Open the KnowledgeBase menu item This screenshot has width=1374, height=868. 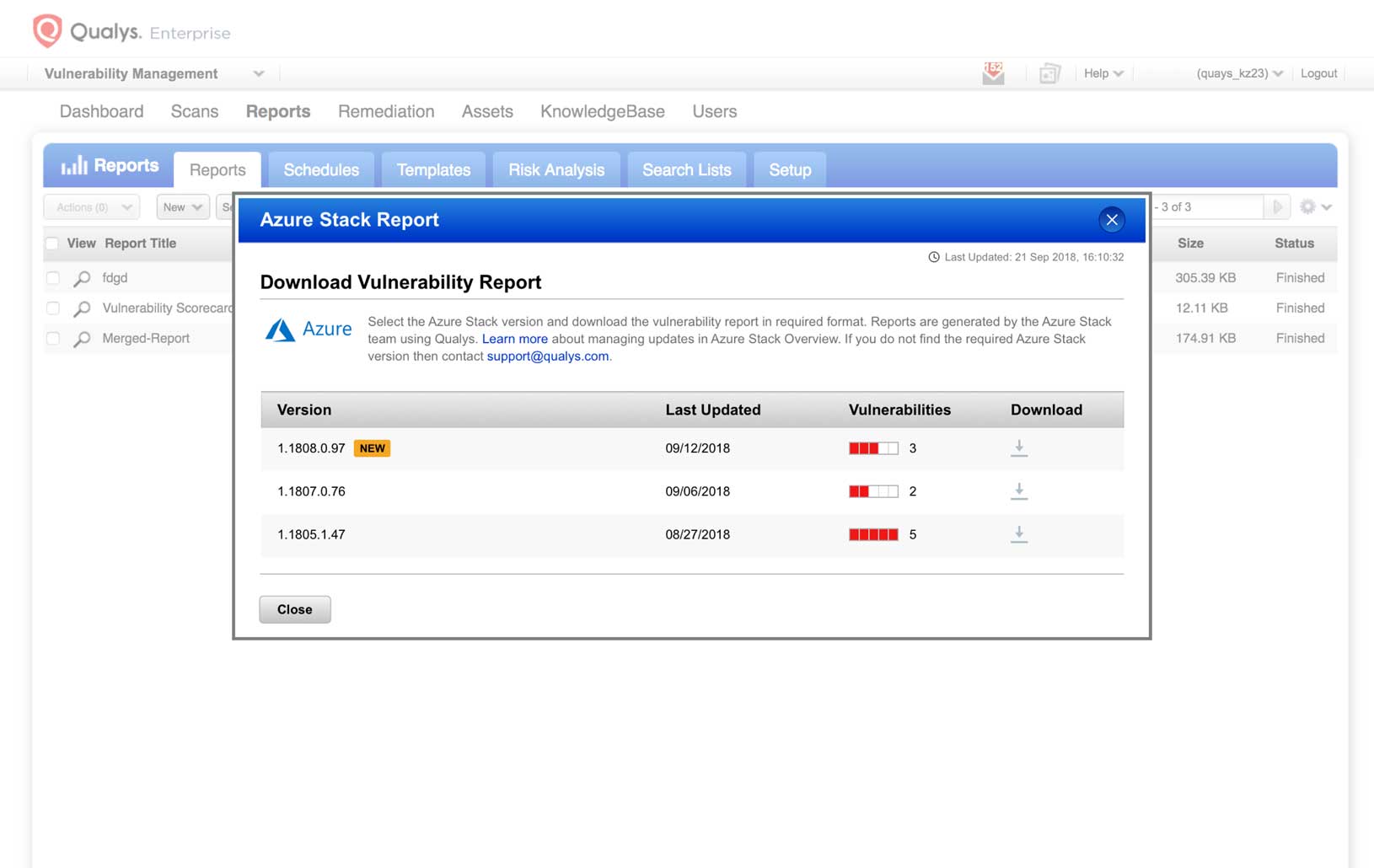[x=602, y=110]
